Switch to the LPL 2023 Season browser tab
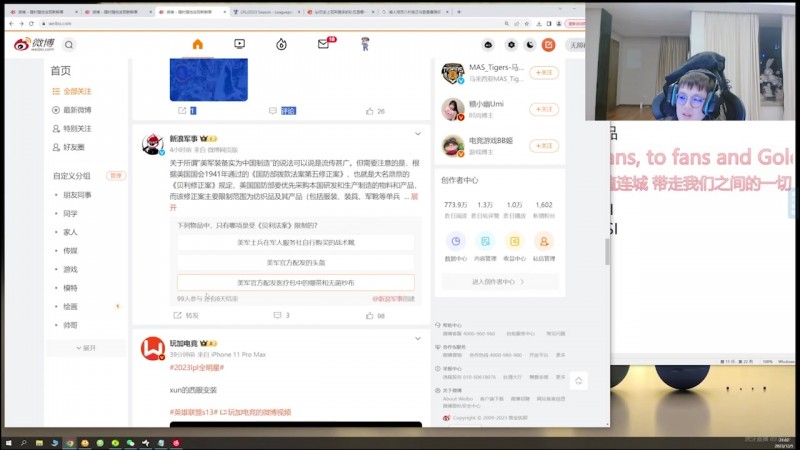The image size is (800, 450). pos(266,12)
